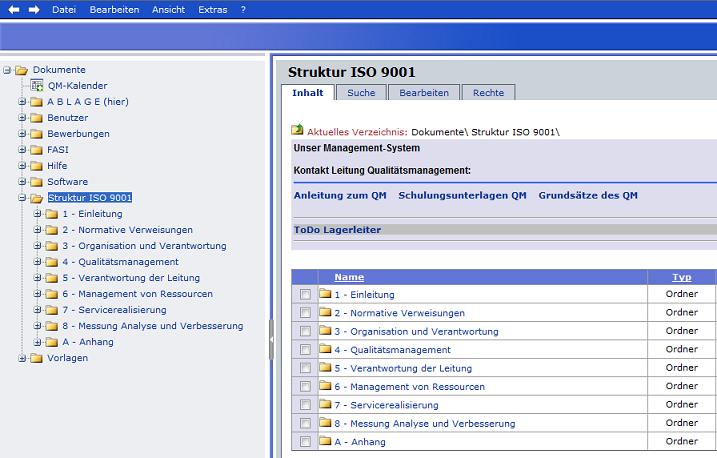Check the box for 2 - Normative Verweisungen
Viewport: 717px width, 458px height.
click(x=305, y=313)
